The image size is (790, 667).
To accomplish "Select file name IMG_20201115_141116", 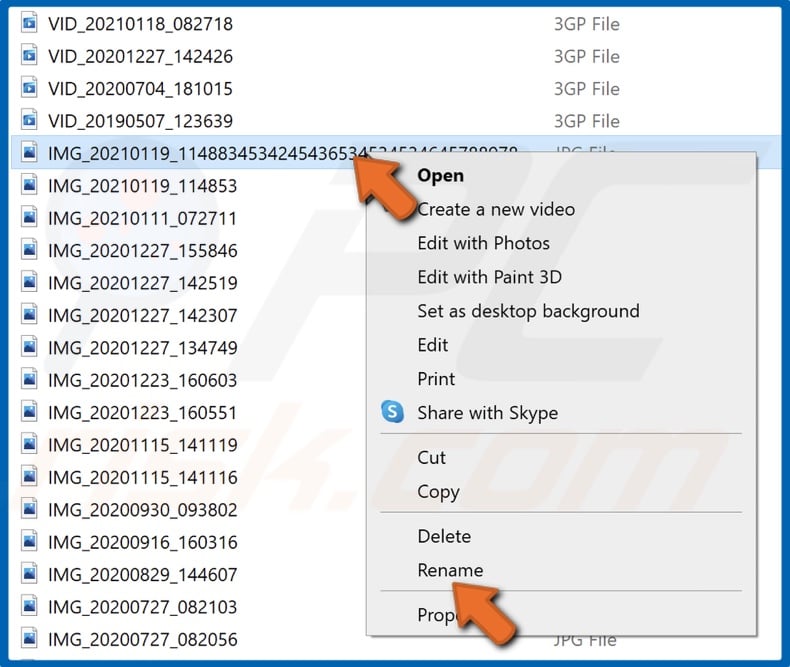I will pos(143,478).
